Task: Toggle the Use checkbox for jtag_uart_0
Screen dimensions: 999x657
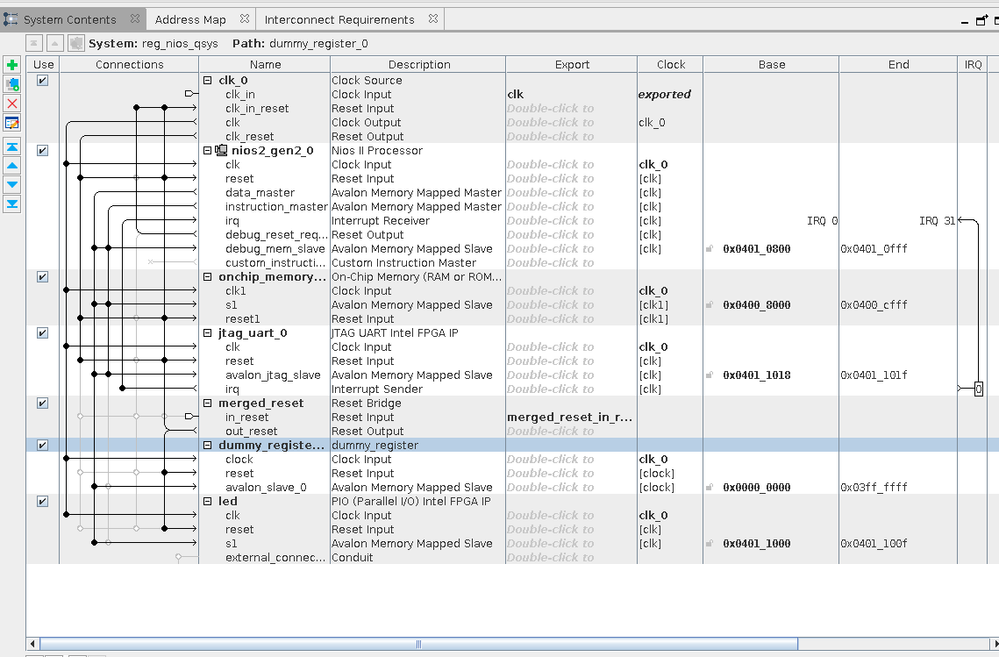Action: click(42, 333)
